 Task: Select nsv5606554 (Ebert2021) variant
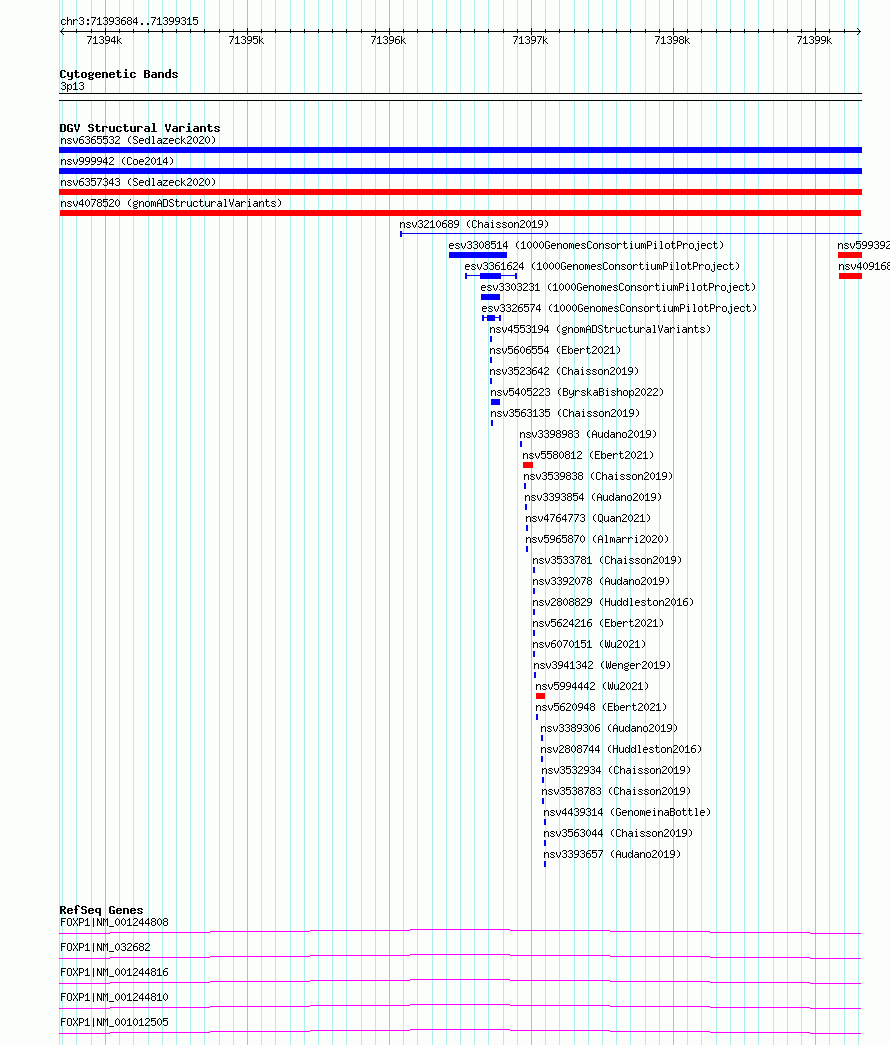(x=555, y=351)
